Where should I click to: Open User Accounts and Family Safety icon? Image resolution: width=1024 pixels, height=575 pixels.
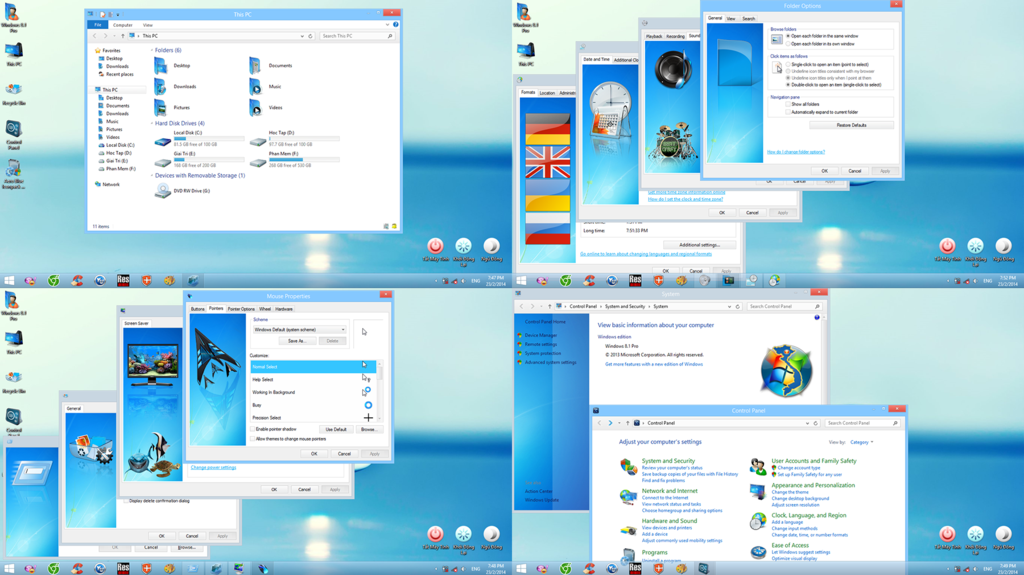pyautogui.click(x=758, y=467)
